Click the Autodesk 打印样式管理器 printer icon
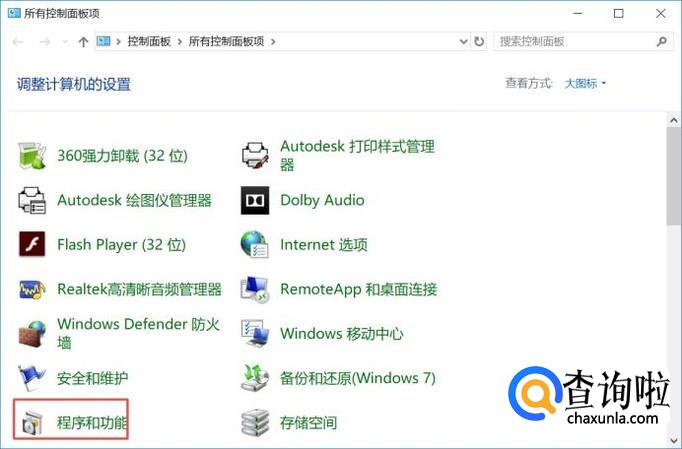This screenshot has height=449, width=682. (255, 155)
